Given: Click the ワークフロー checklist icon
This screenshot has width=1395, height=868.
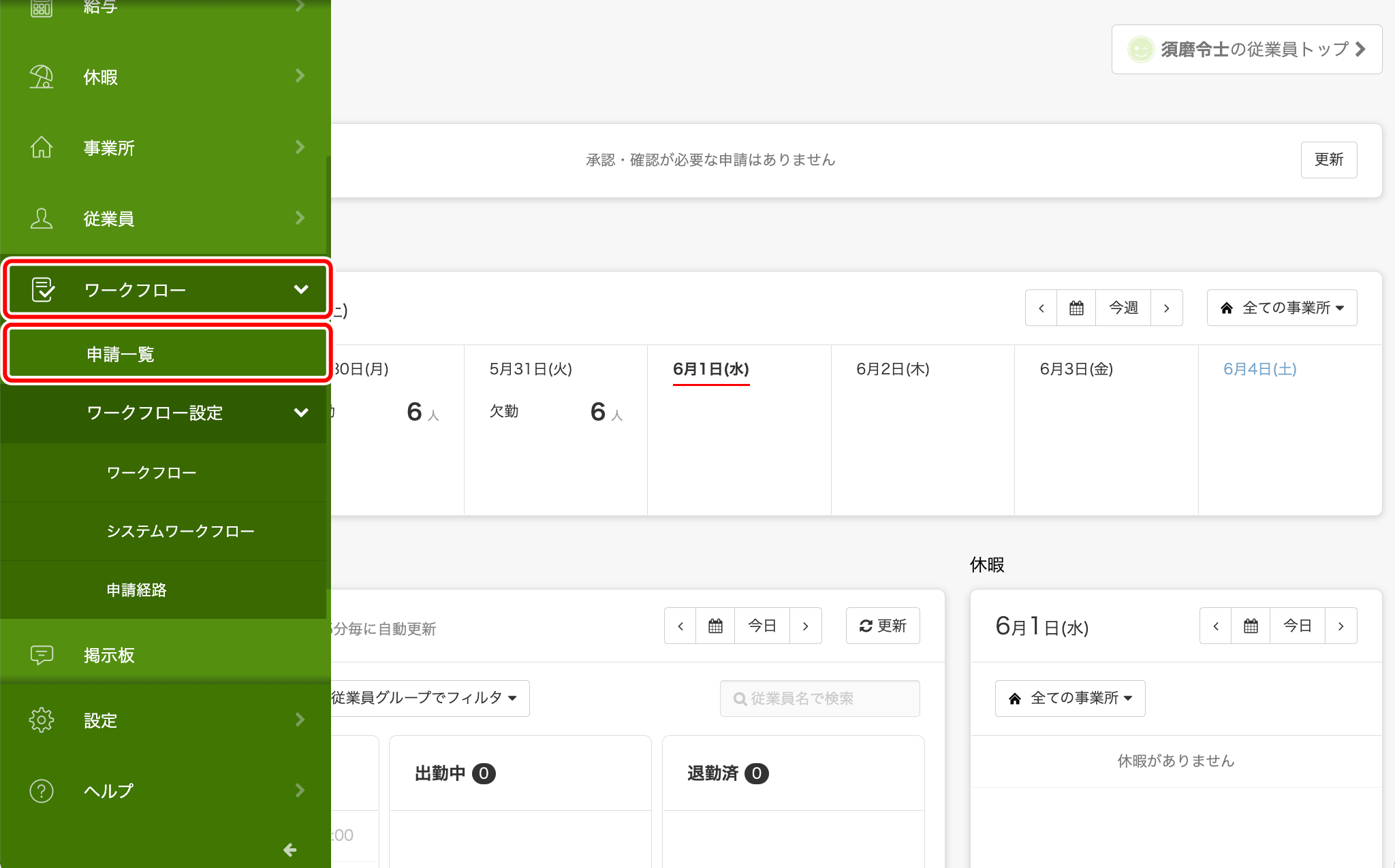Looking at the screenshot, I should click(43, 289).
